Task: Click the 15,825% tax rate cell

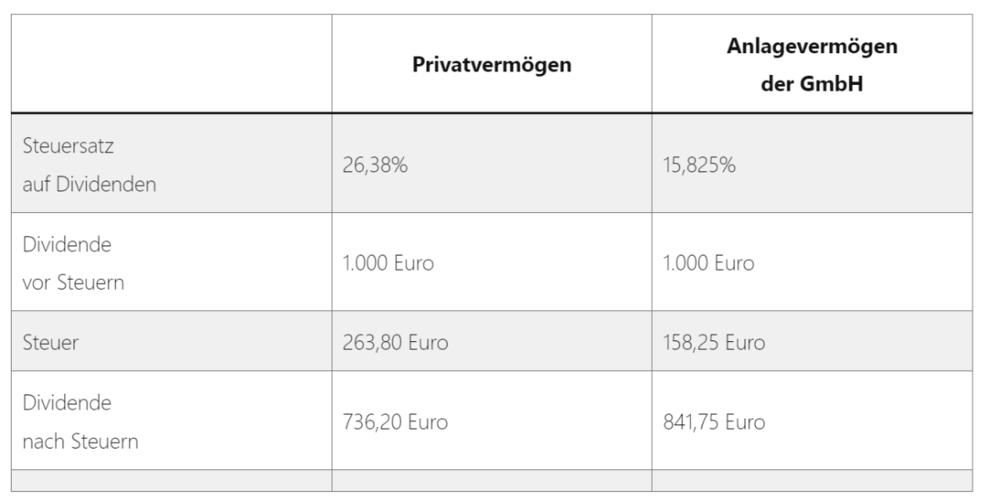Action: pyautogui.click(x=699, y=165)
